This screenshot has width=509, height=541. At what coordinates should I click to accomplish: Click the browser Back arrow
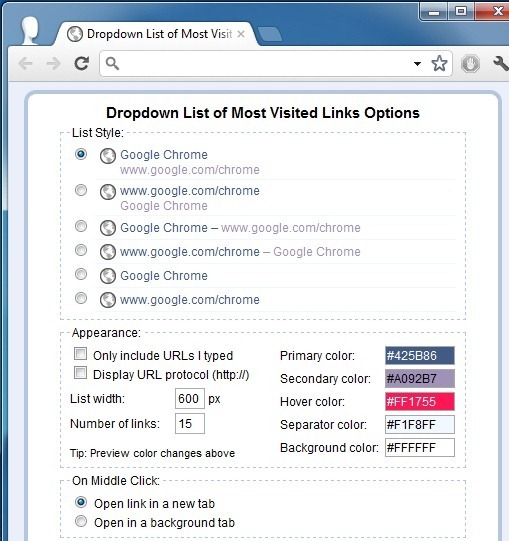[26, 64]
